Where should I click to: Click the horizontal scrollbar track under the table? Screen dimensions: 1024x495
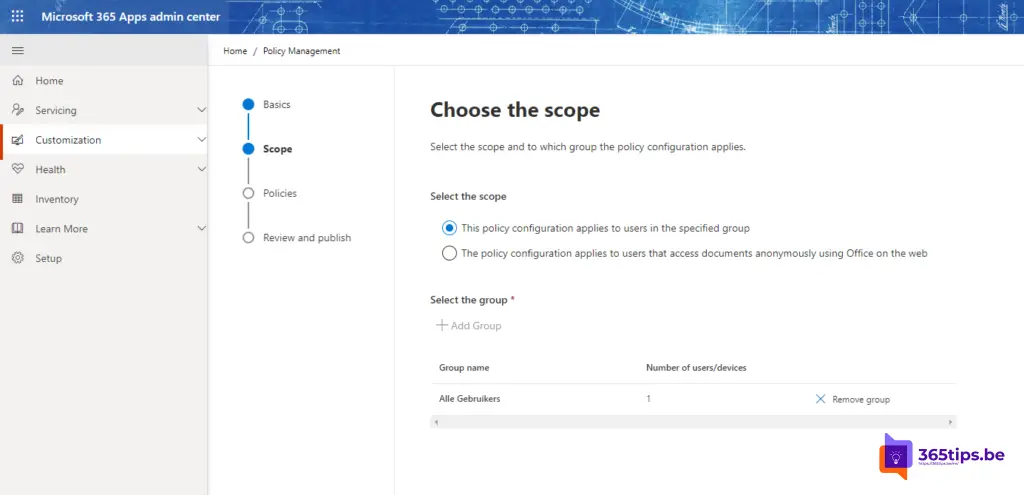coord(694,423)
